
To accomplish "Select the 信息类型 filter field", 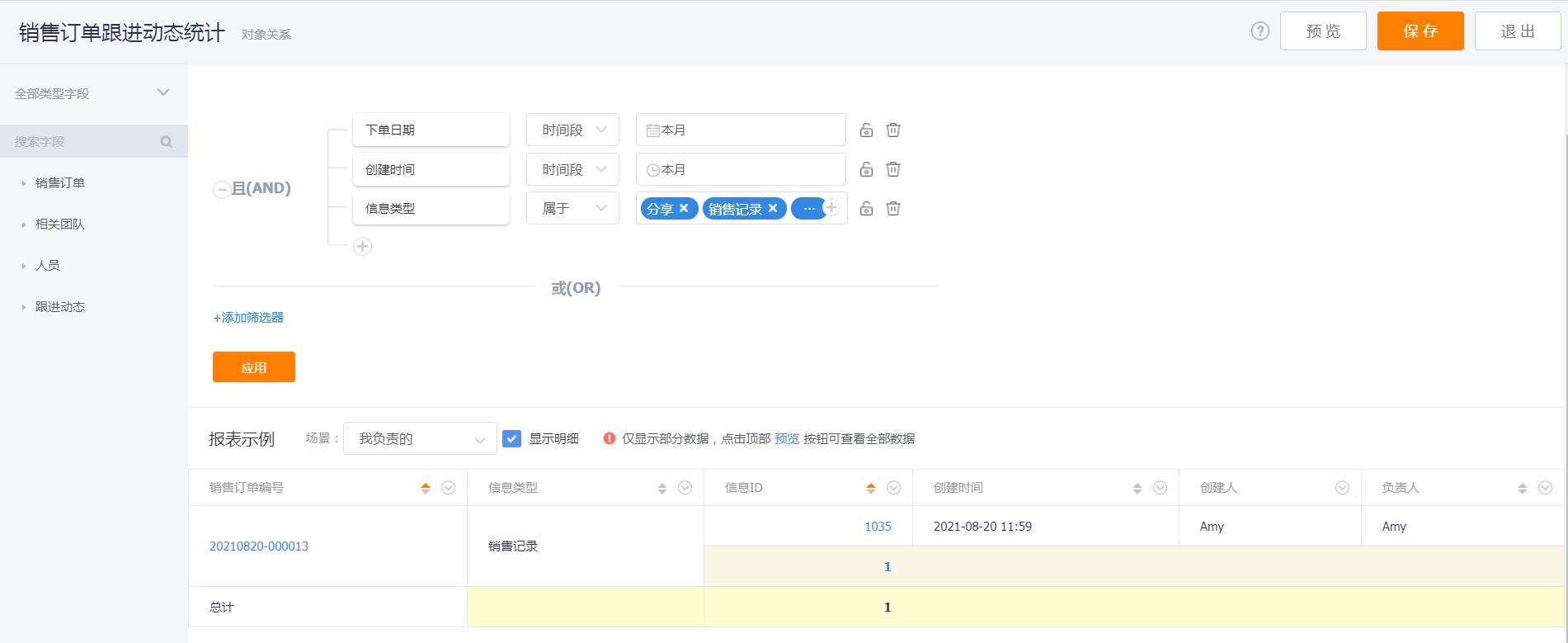I will (431, 208).
